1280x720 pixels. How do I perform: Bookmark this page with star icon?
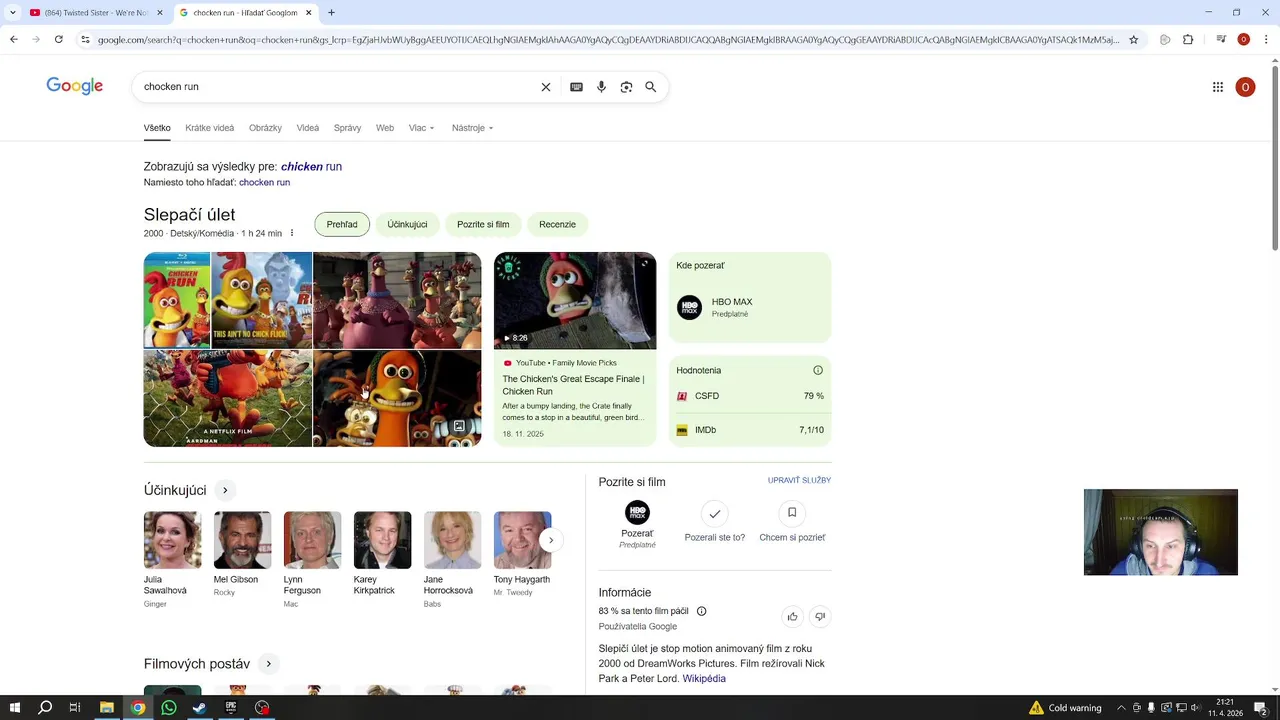(1133, 40)
